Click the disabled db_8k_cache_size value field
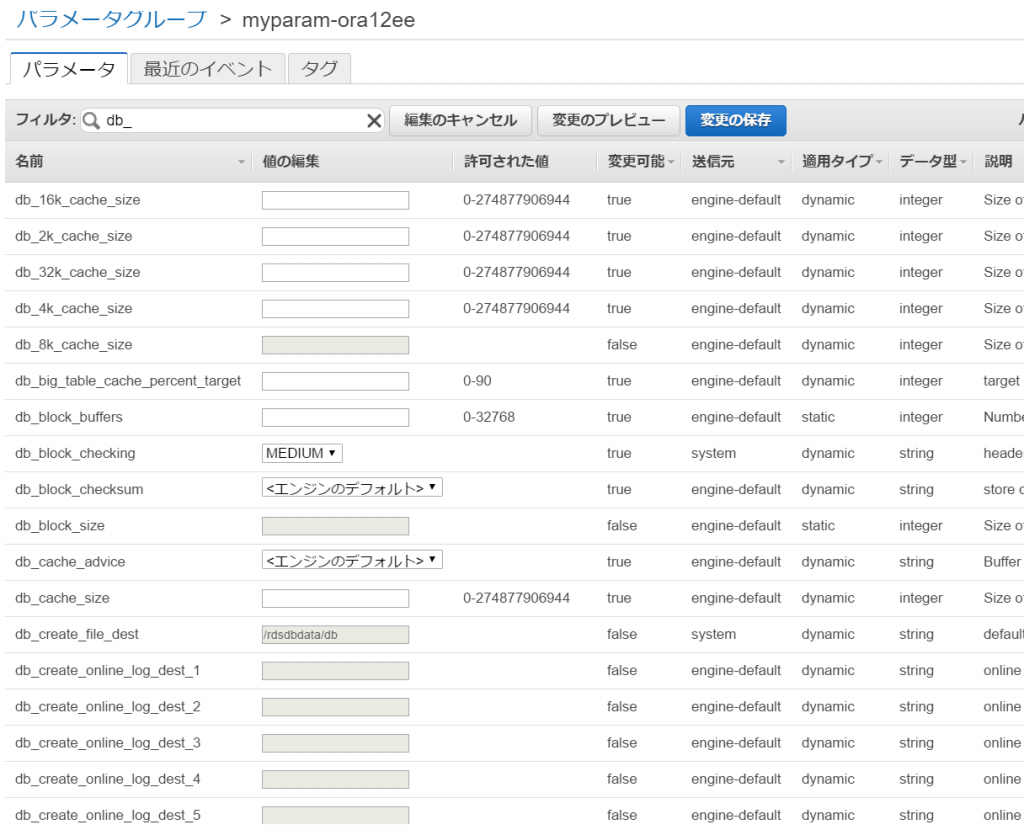The height and width of the screenshot is (830, 1024). click(336, 345)
